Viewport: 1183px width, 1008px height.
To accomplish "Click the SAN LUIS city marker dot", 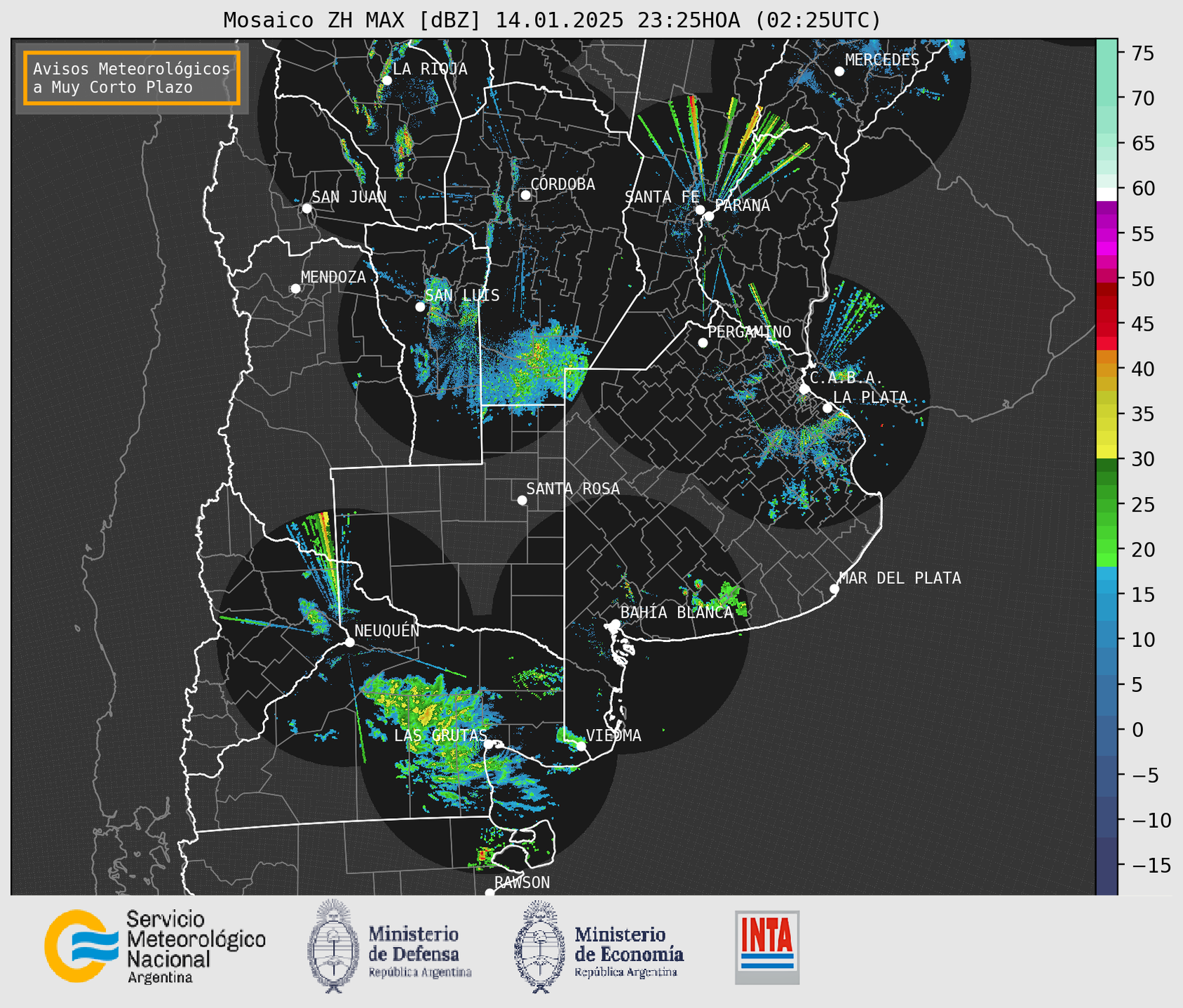I will [x=420, y=307].
